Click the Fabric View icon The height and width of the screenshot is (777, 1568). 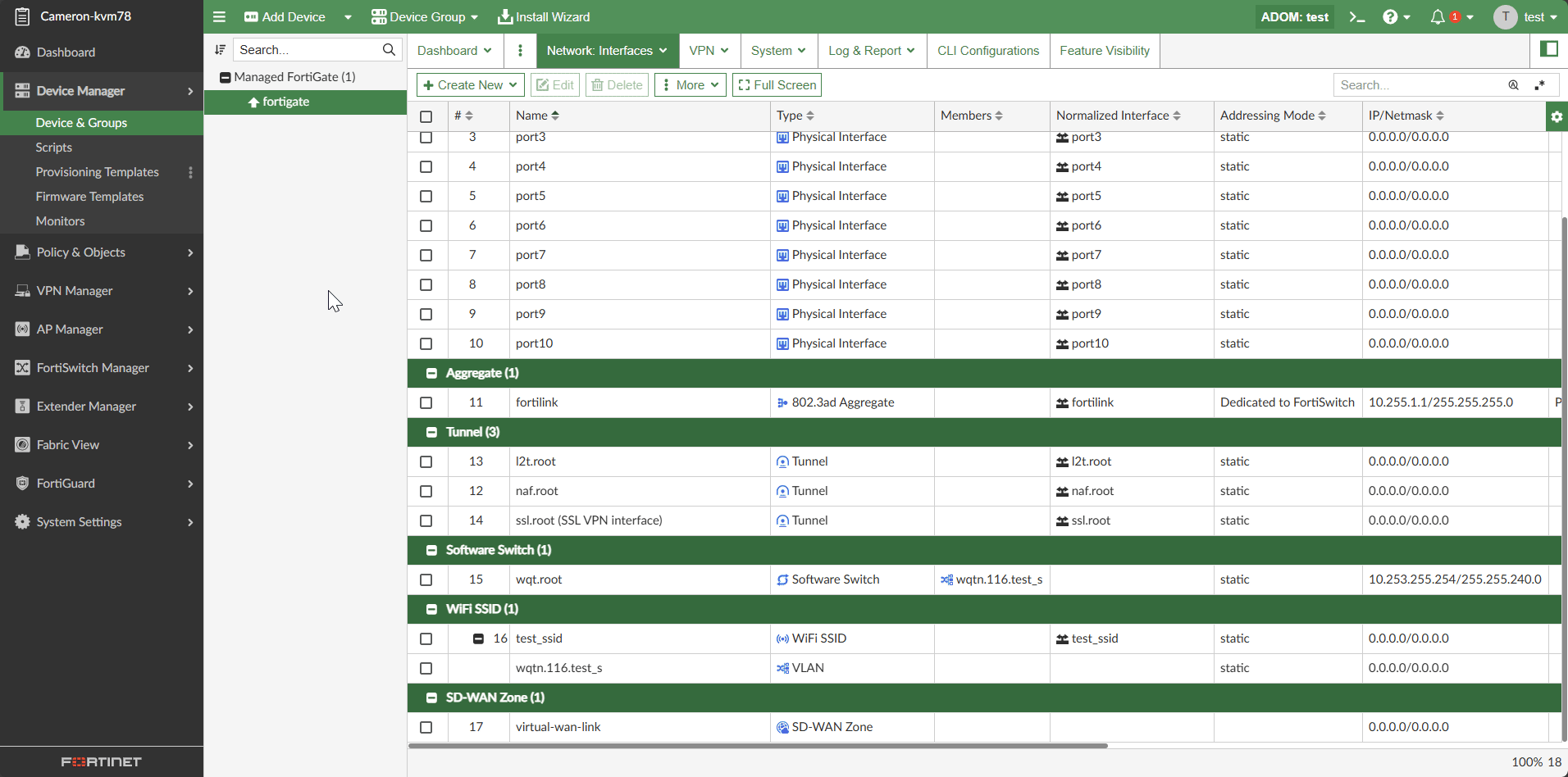(x=23, y=445)
